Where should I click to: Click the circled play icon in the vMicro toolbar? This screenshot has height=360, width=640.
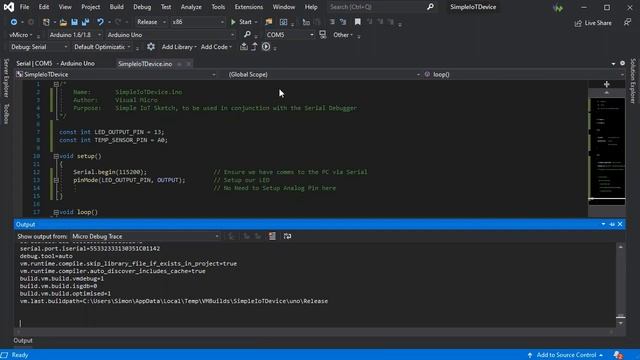[x=266, y=47]
